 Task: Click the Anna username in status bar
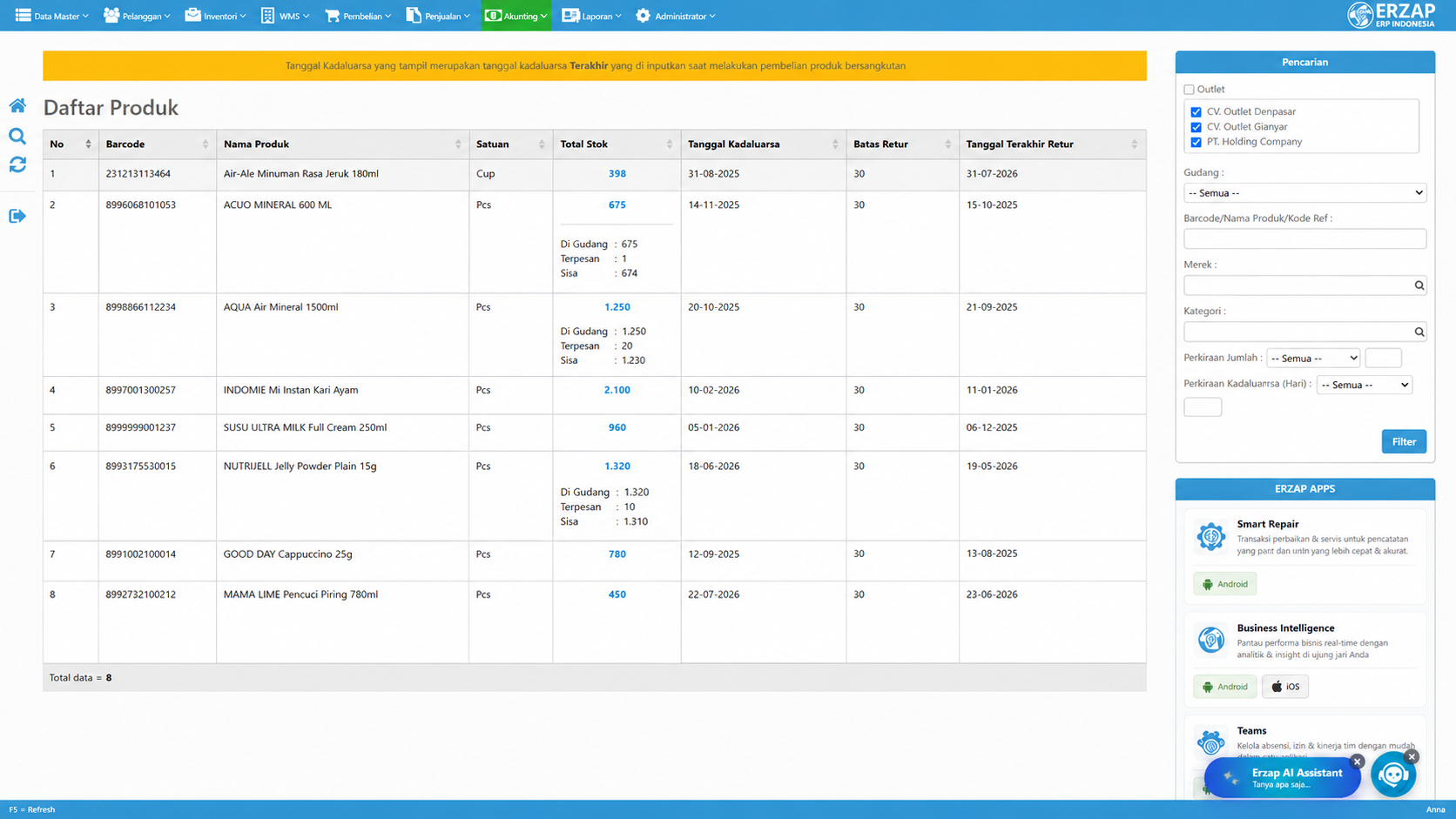point(1435,809)
